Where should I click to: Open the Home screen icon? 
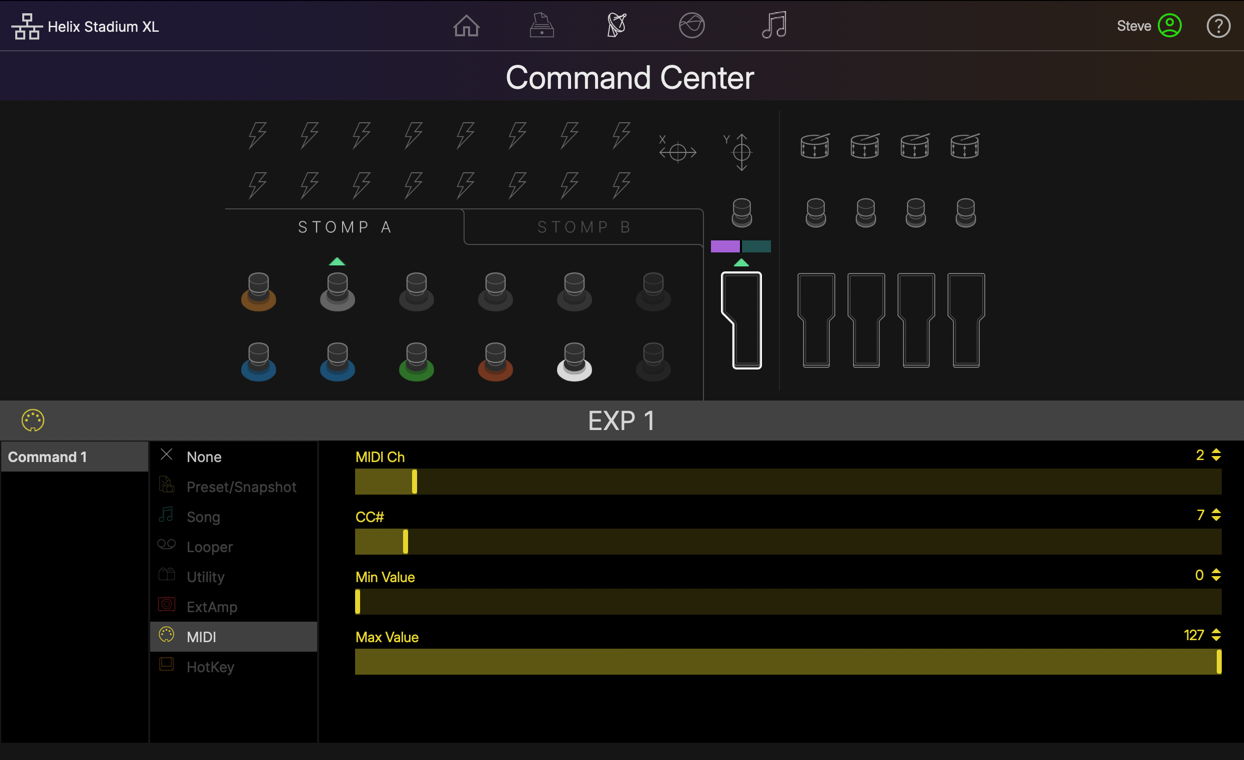466,25
